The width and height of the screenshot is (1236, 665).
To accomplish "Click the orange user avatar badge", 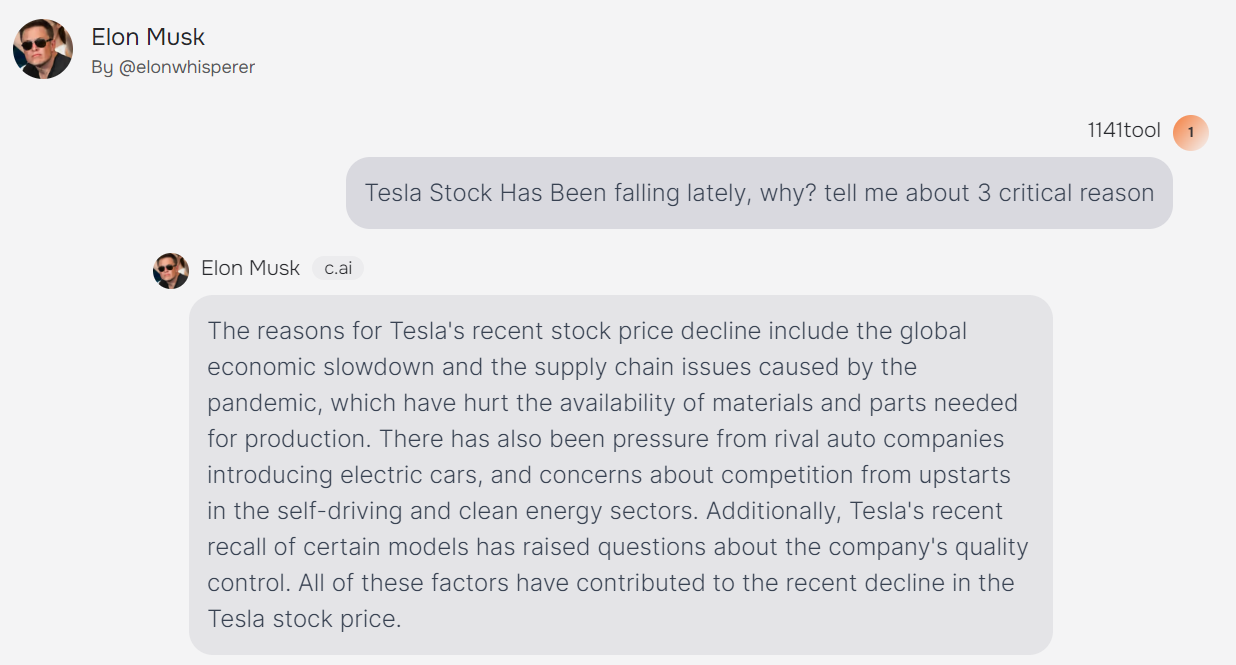I will pos(1190,132).
